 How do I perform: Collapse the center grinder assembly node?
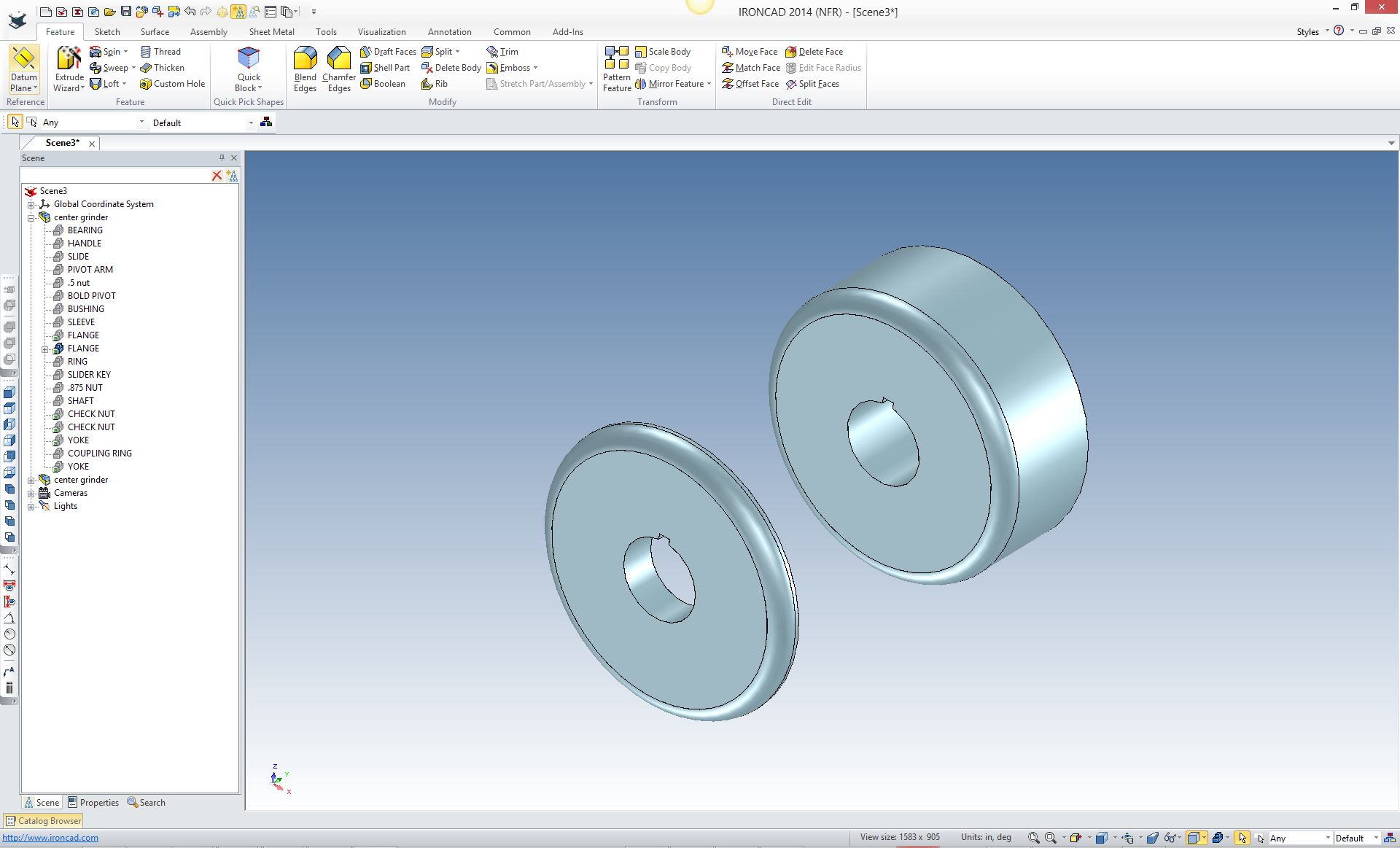[31, 217]
